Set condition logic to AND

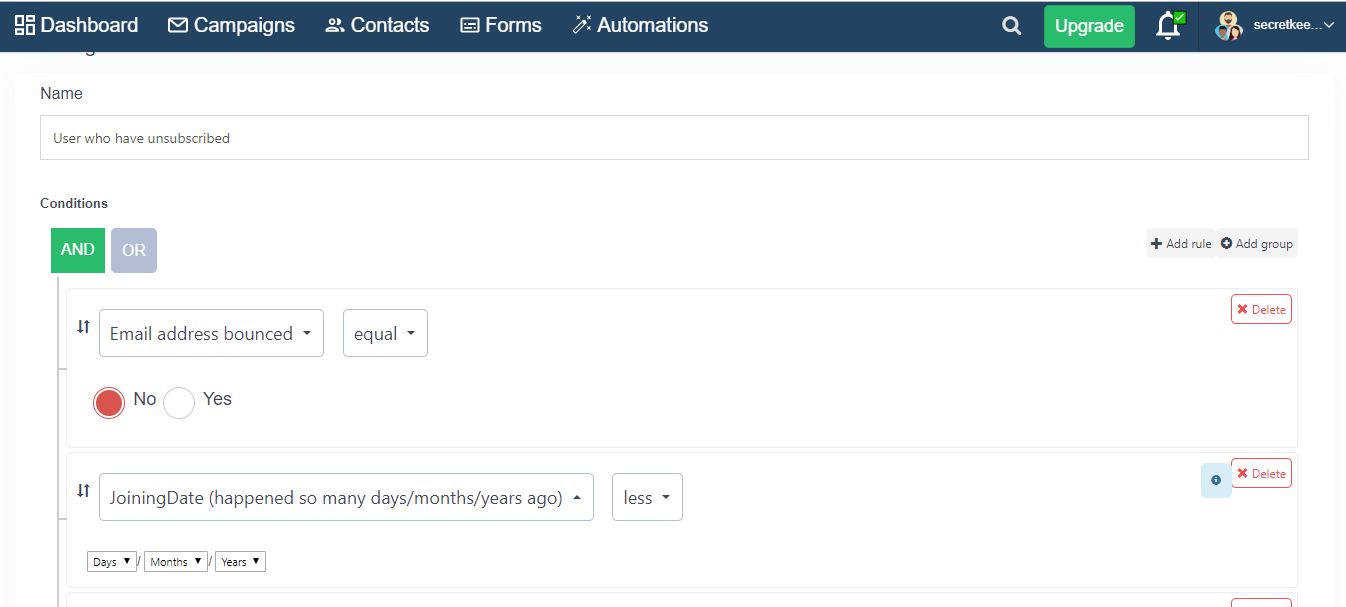pos(78,250)
